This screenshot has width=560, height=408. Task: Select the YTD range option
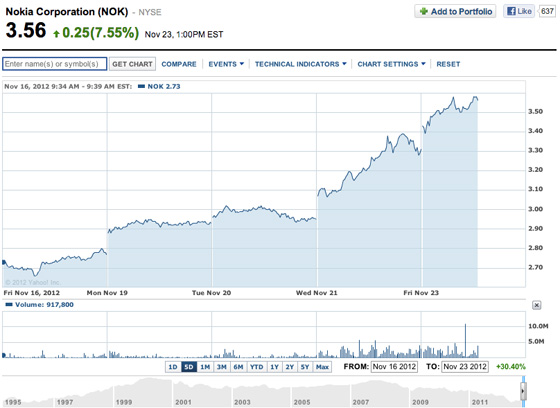(x=256, y=367)
